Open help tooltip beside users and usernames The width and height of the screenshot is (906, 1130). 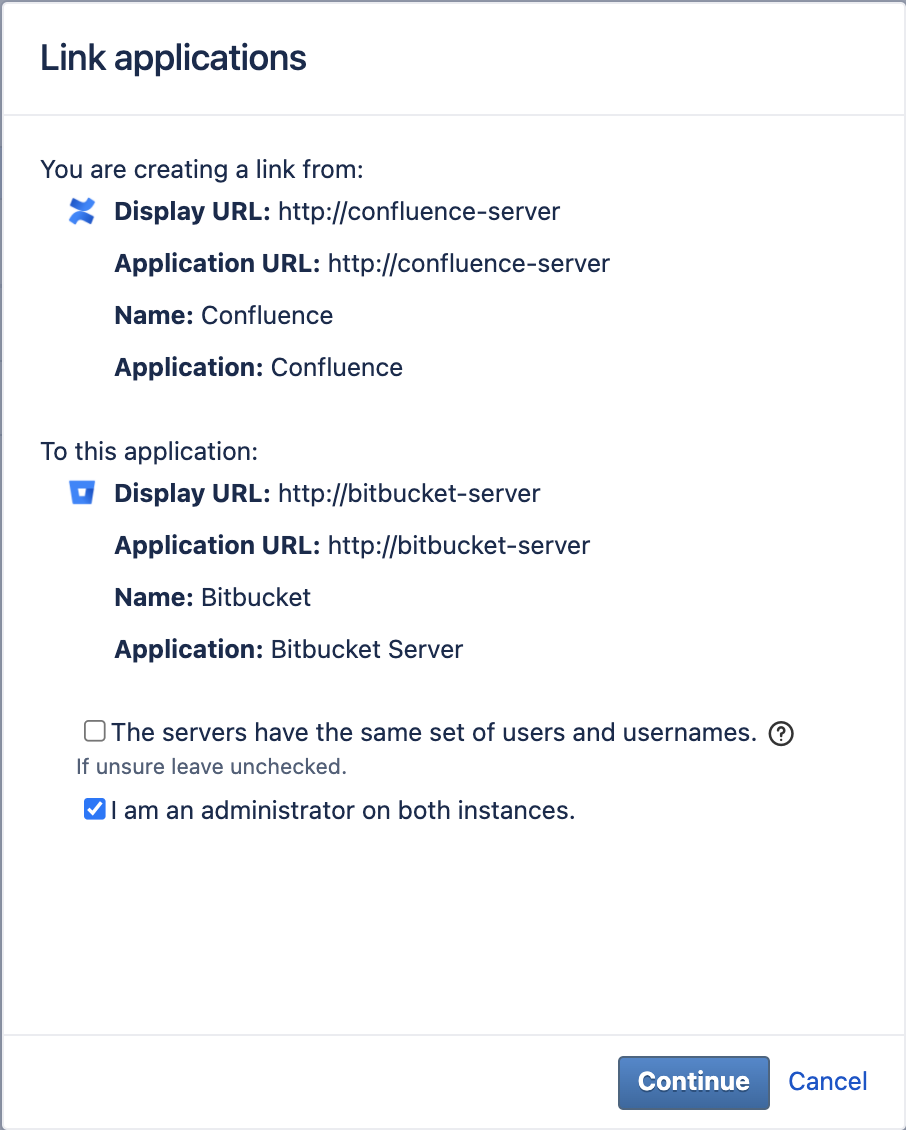tap(781, 734)
